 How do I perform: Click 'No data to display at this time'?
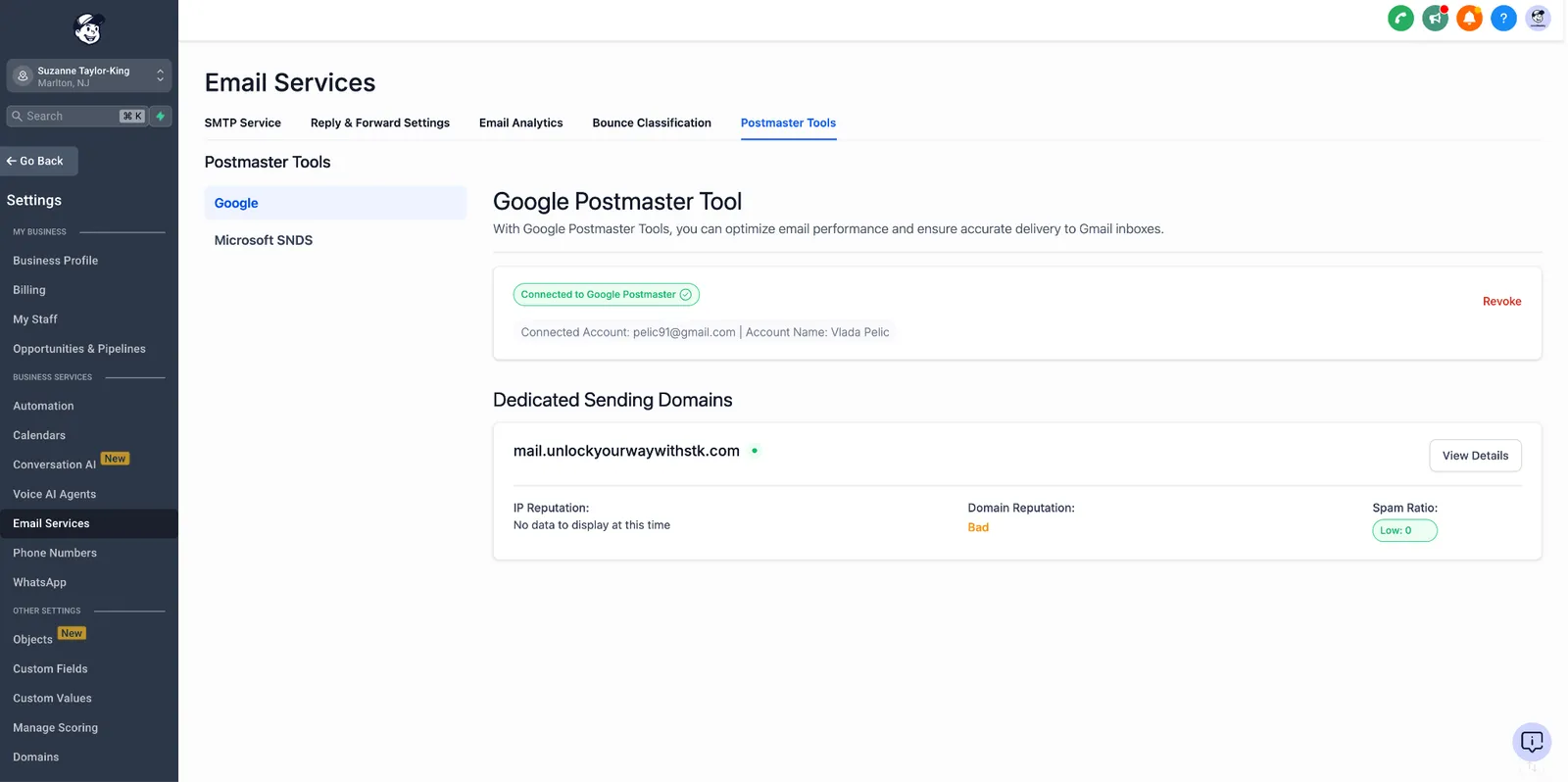click(592, 525)
